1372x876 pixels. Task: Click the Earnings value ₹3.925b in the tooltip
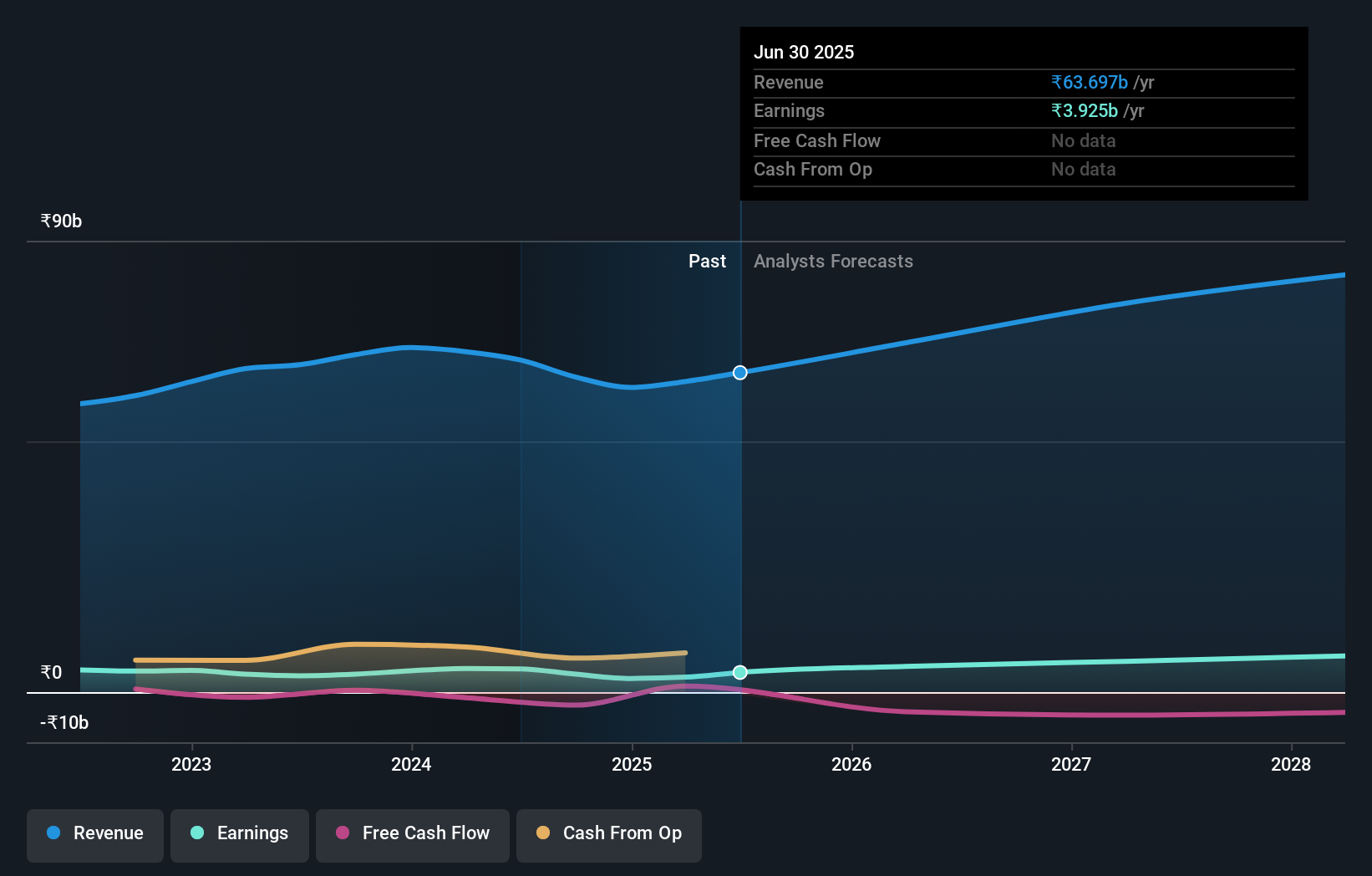pos(1084,110)
